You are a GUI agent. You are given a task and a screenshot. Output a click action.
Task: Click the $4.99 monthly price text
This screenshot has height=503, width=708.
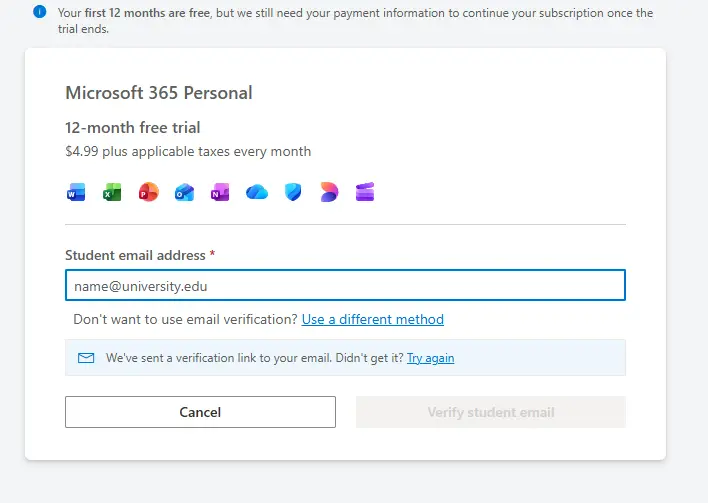pos(188,151)
